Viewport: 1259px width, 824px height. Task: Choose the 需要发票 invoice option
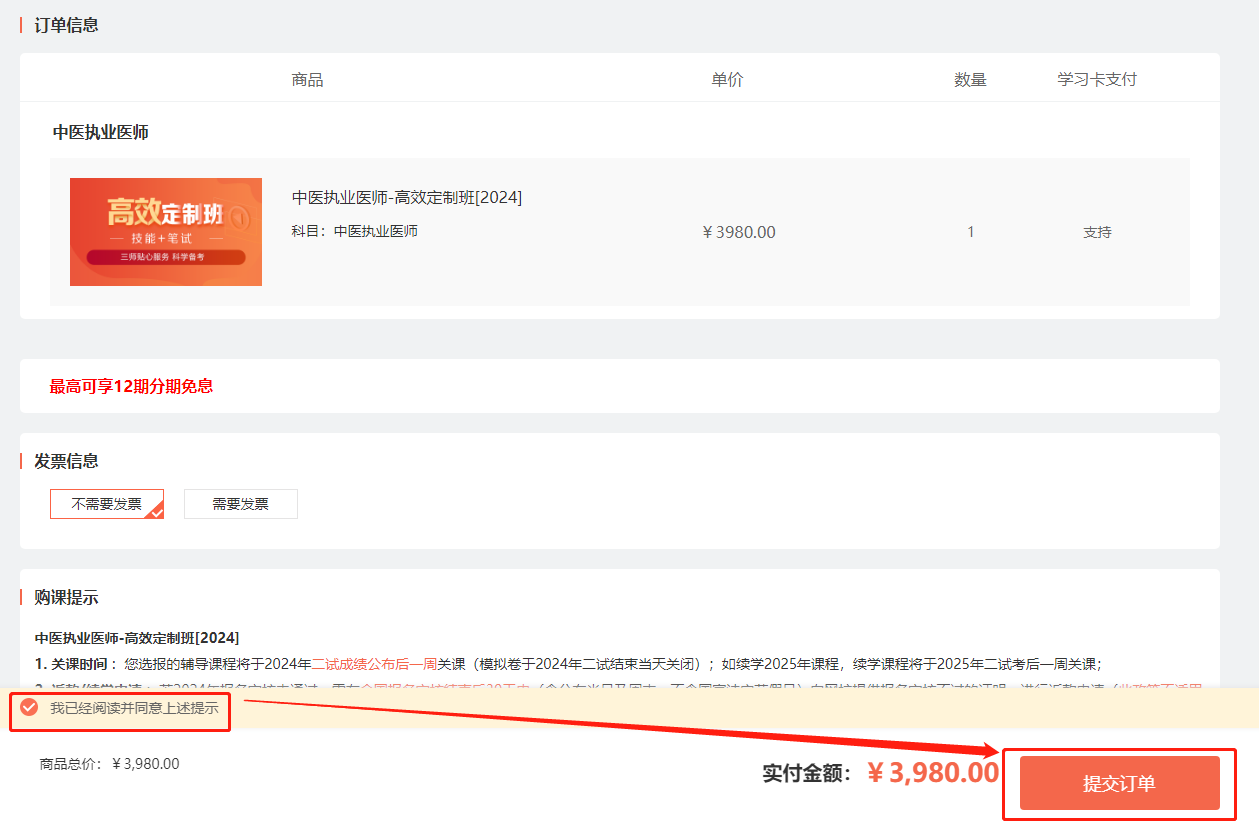point(241,504)
